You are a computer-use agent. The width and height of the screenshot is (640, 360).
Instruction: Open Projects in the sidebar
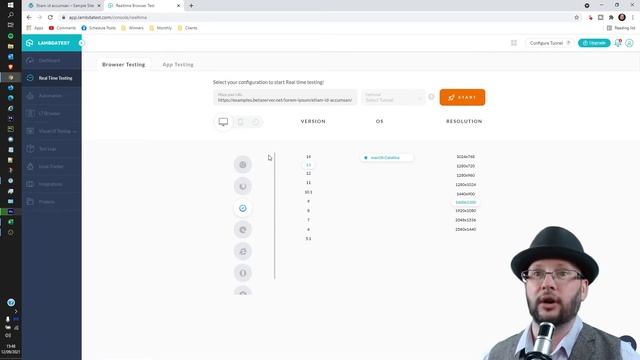click(51, 202)
